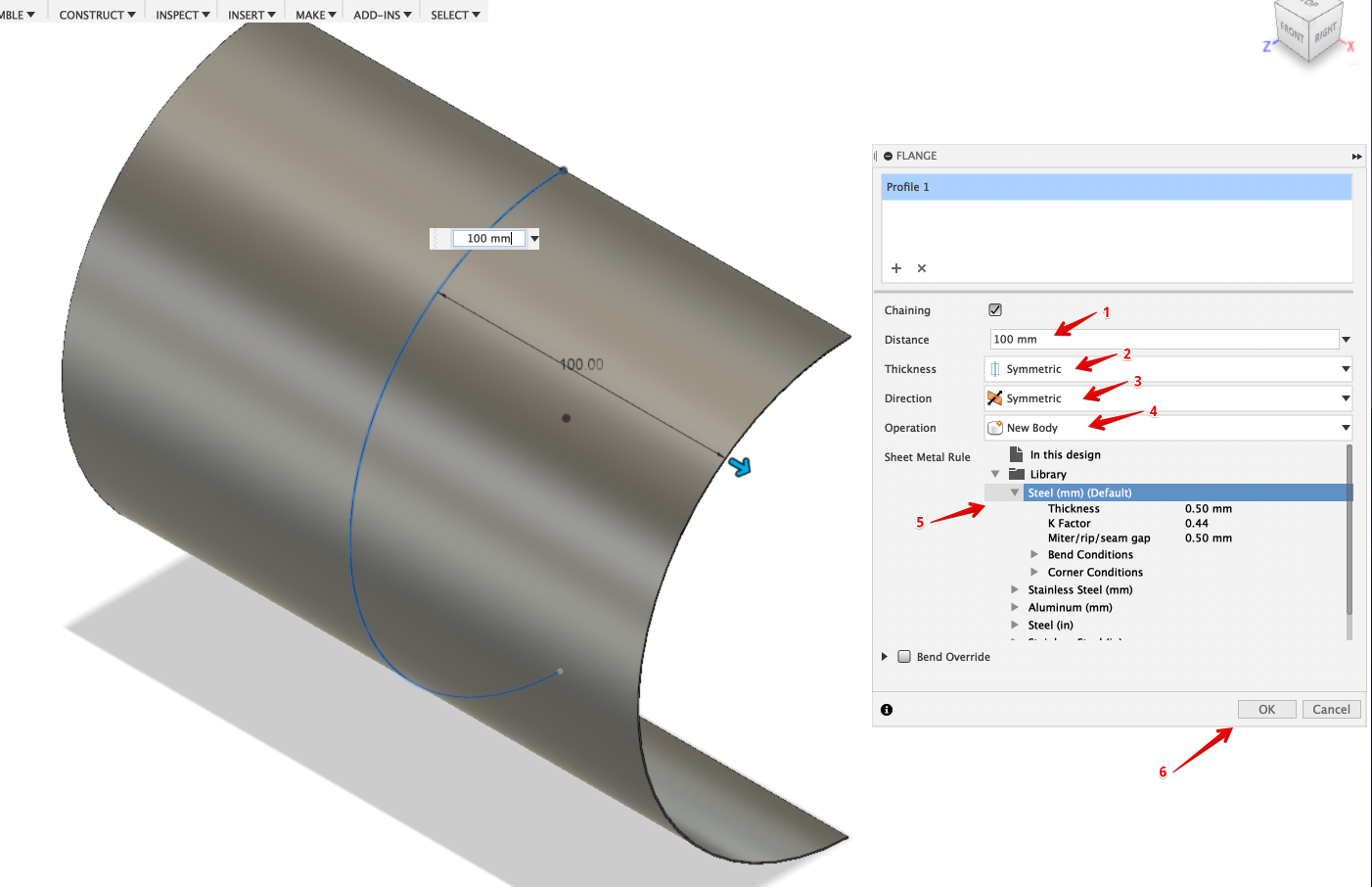Open the INSPECT menu
This screenshot has width=1372, height=887.
(183, 15)
